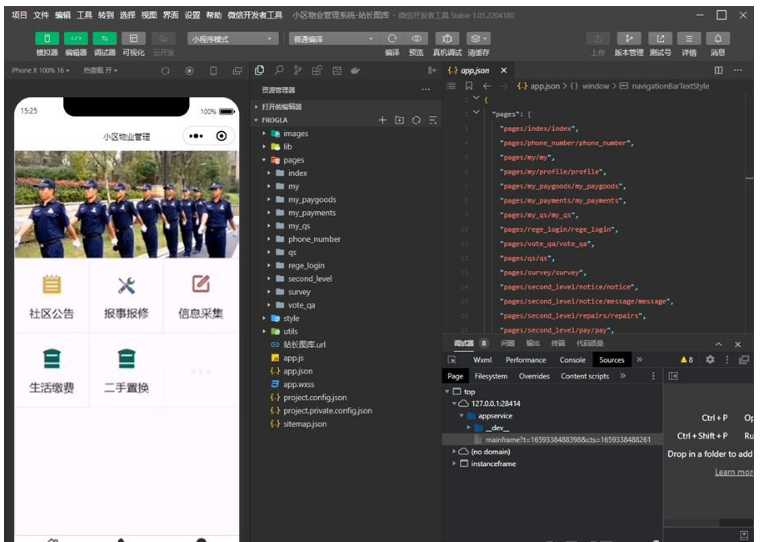Viewport: 764px width, 542px height.
Task: Click the bookmark icon in editor breadcrumb
Action: tap(469, 86)
